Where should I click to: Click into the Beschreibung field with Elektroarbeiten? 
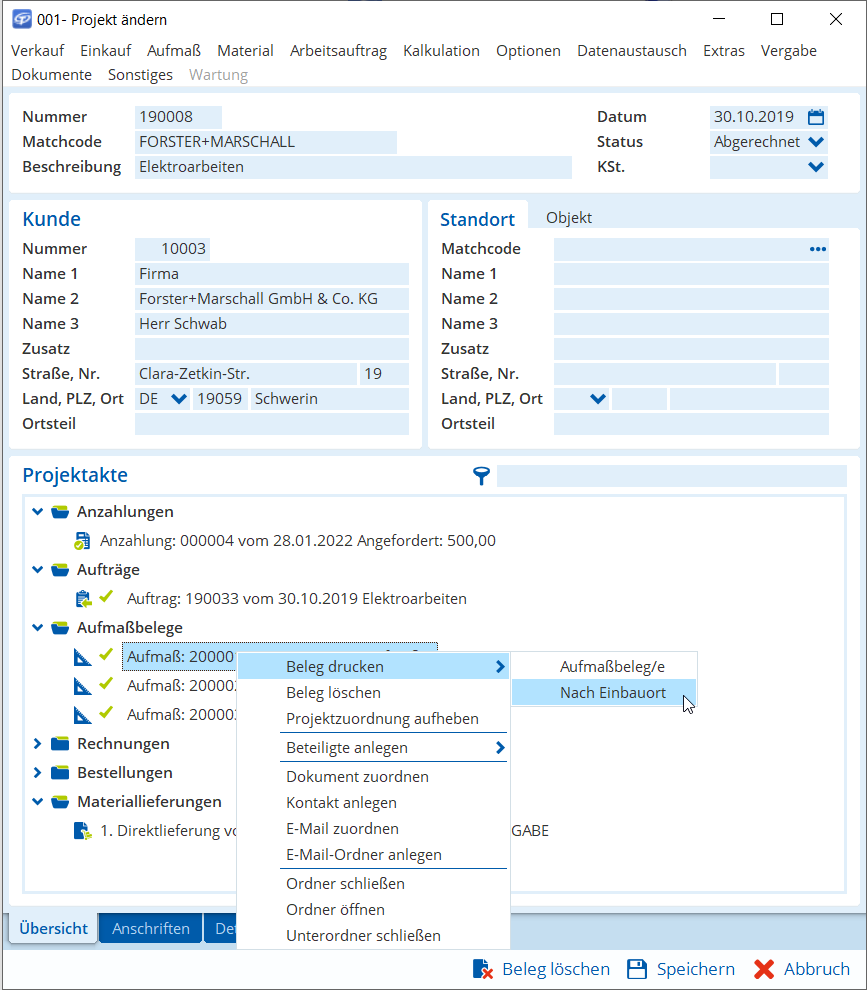pos(352,167)
